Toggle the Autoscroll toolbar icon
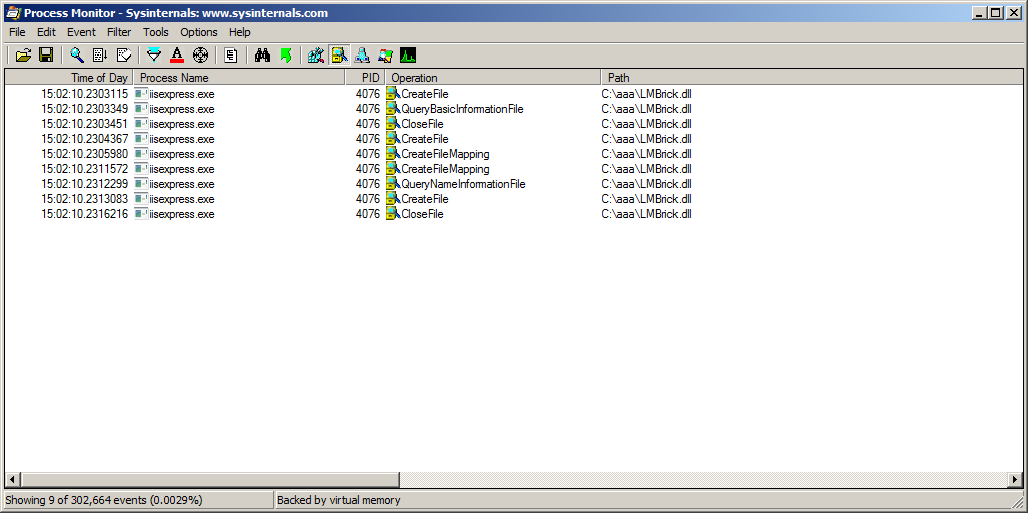Screen dimensions: 1028x513 100,55
